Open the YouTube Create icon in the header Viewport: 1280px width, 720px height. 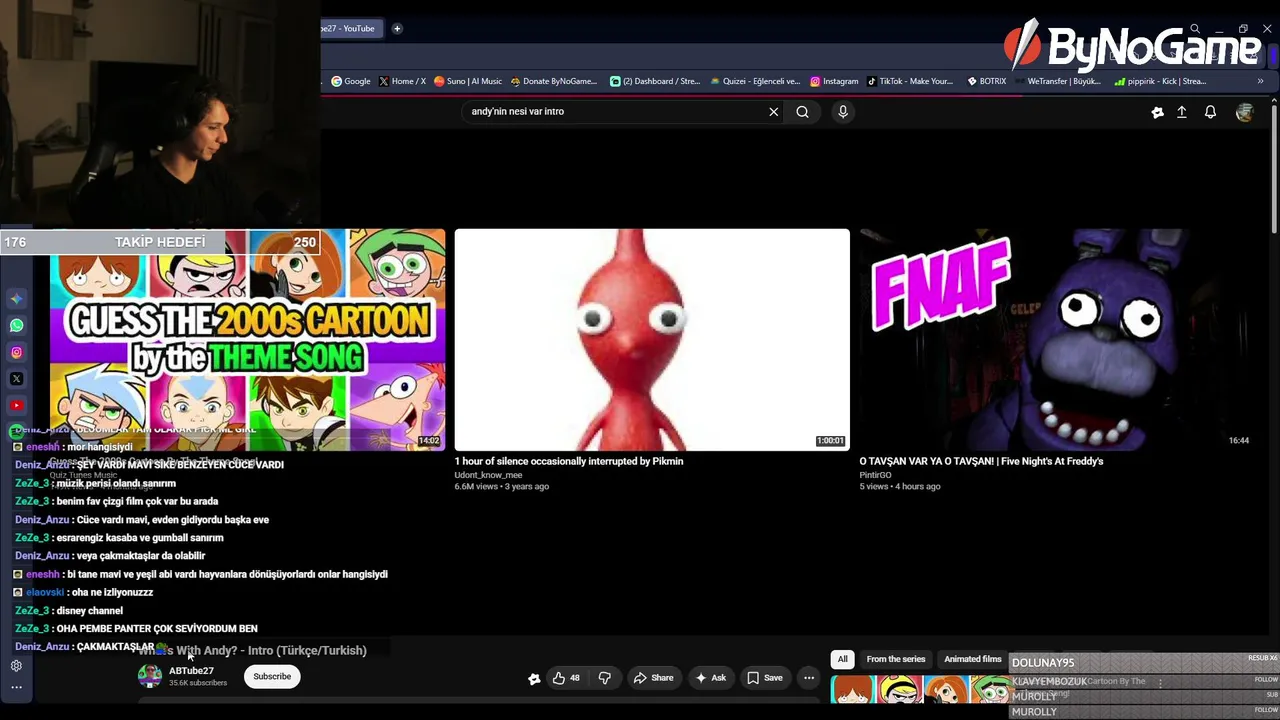point(1158,113)
